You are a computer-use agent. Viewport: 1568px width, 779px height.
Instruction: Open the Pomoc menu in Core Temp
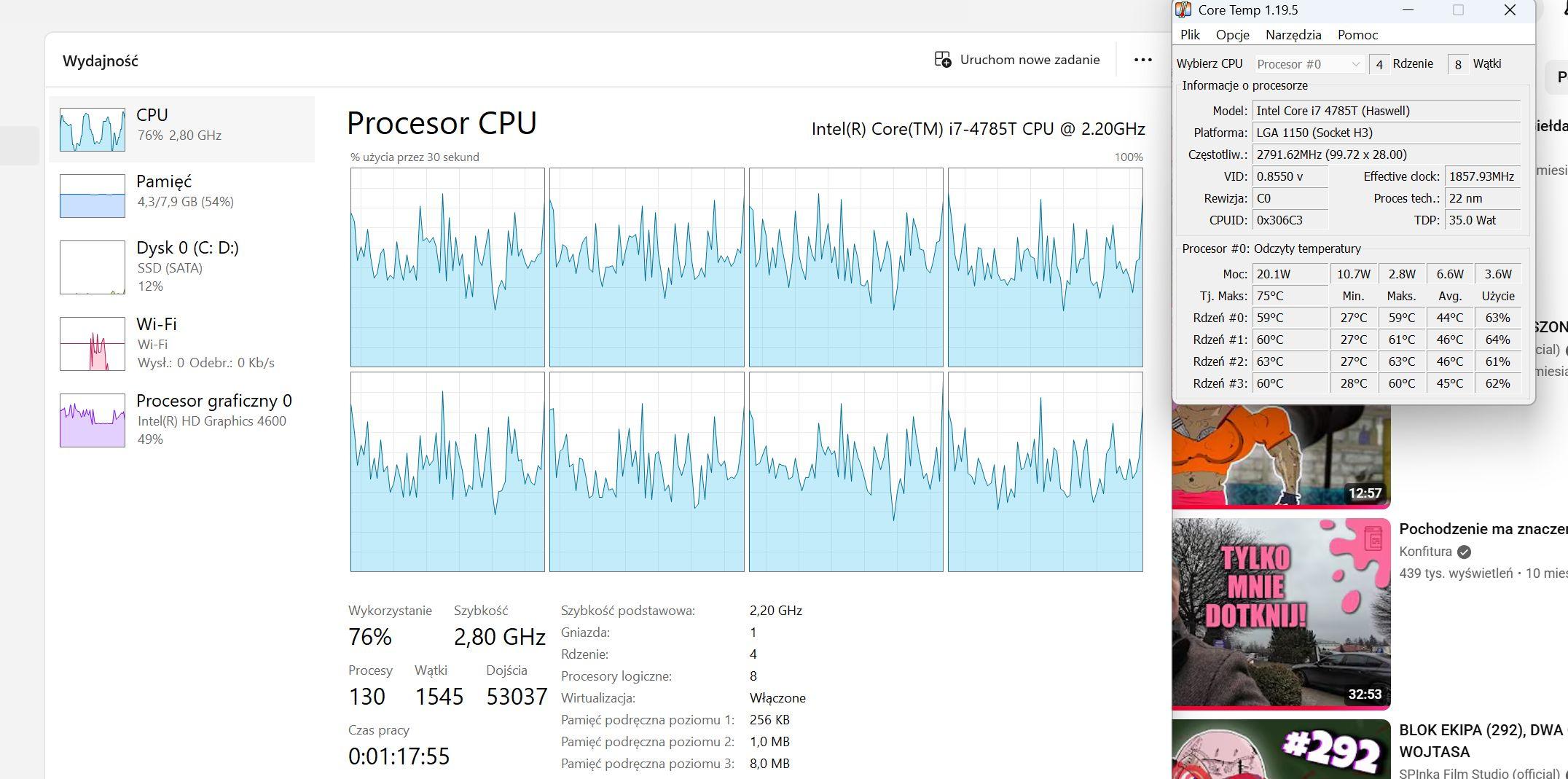[1357, 35]
